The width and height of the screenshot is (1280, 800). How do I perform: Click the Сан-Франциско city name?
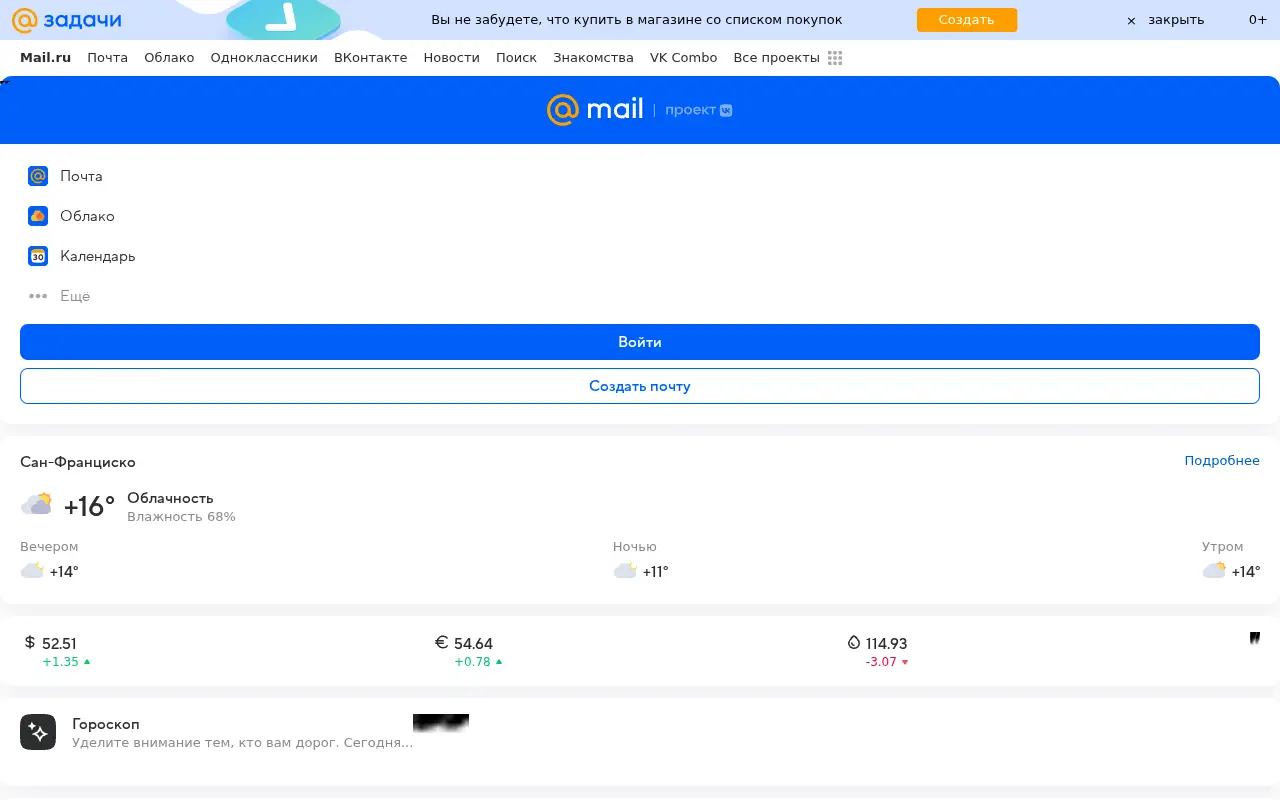78,462
